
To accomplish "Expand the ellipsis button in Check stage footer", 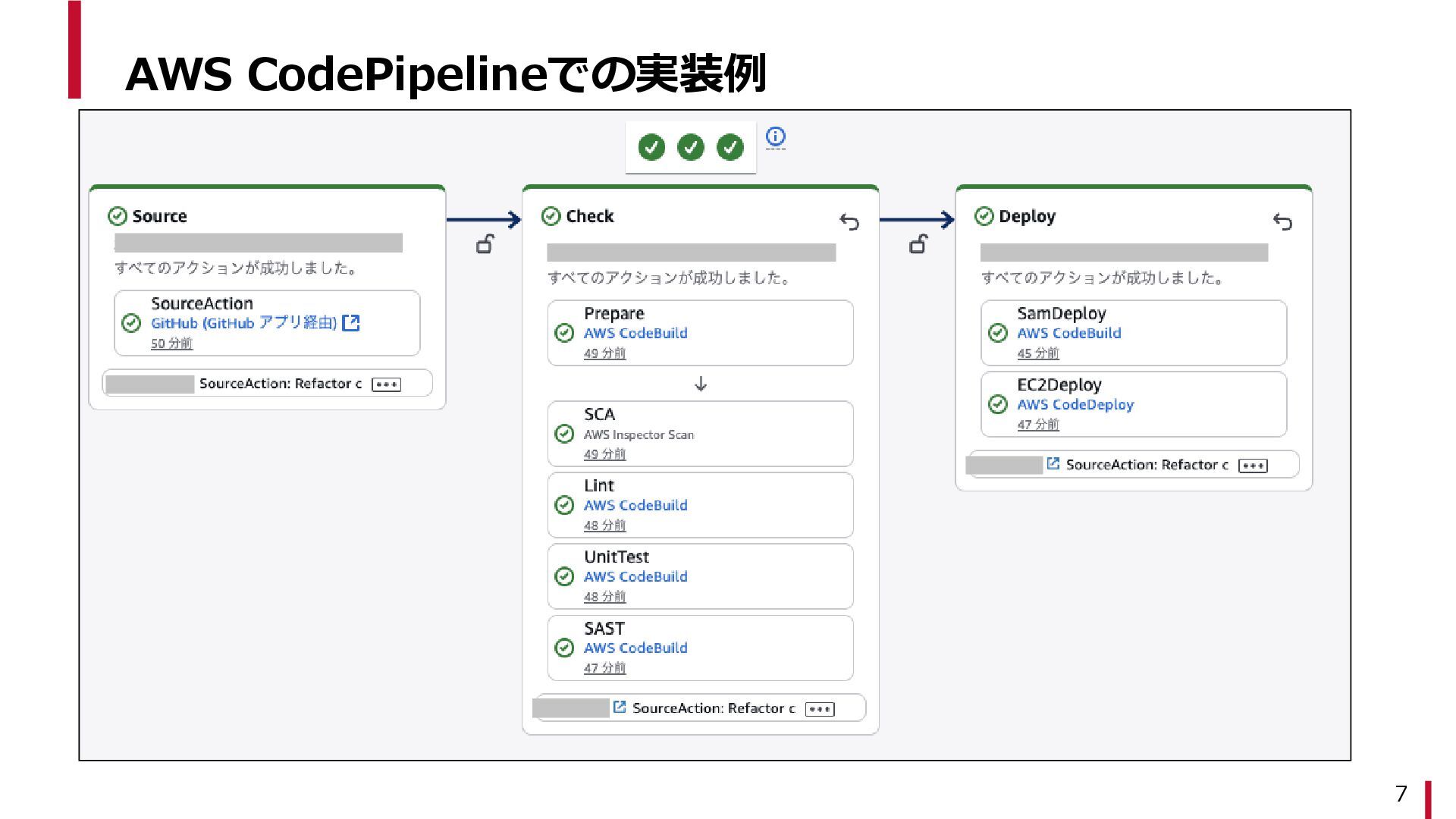I will 820,709.
